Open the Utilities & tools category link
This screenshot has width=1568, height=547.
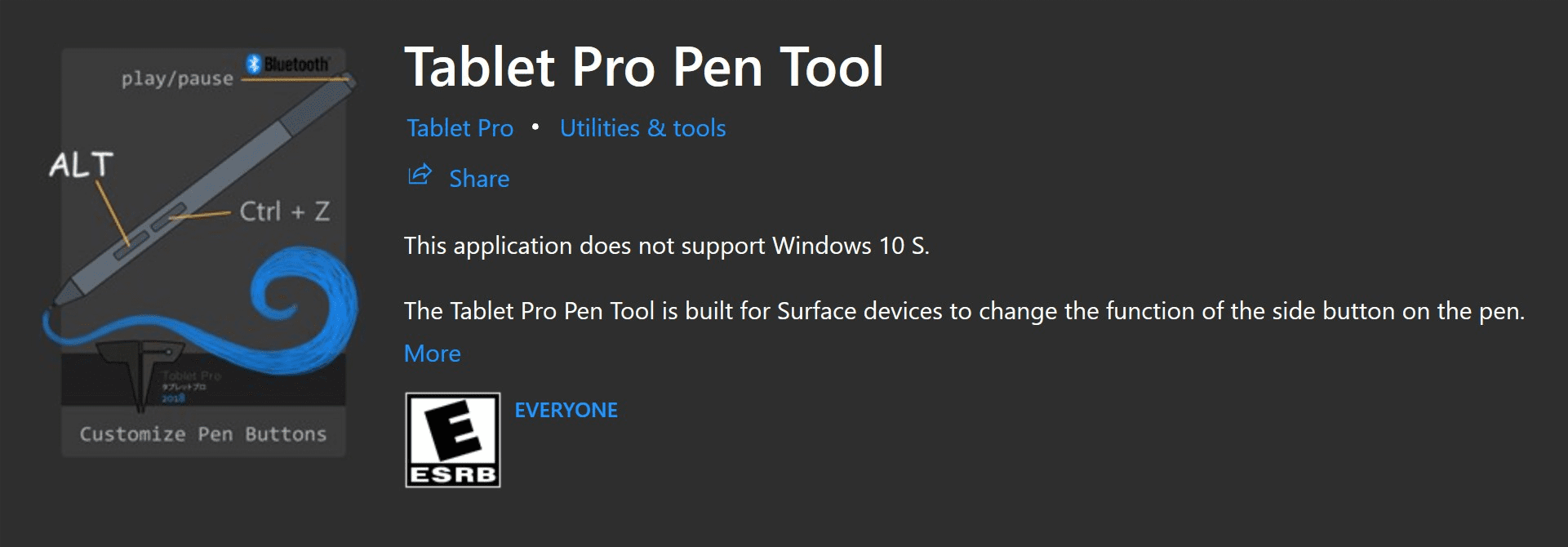click(642, 128)
